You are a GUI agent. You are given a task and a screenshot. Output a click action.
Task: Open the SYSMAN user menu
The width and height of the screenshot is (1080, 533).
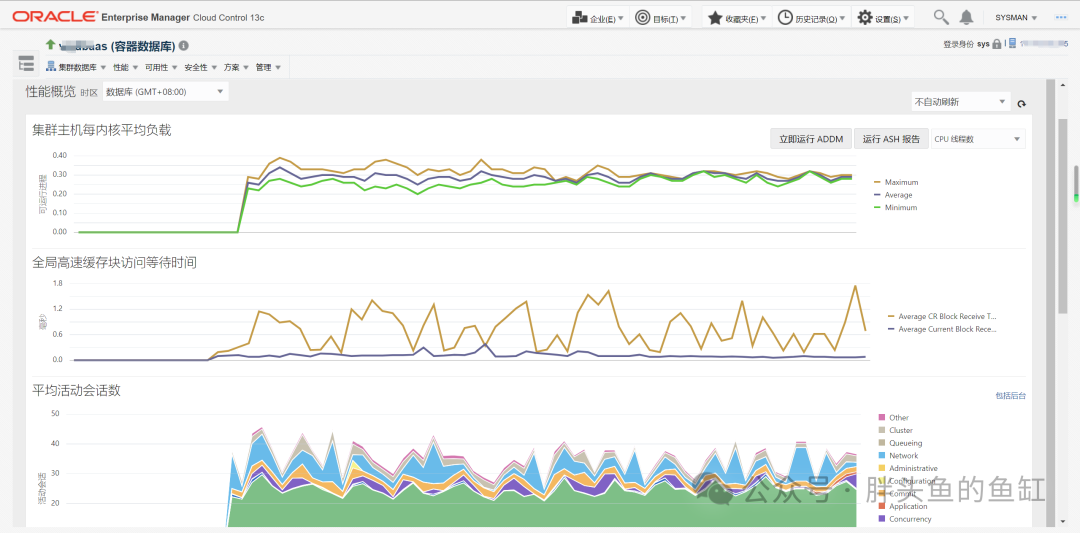(x=1015, y=18)
